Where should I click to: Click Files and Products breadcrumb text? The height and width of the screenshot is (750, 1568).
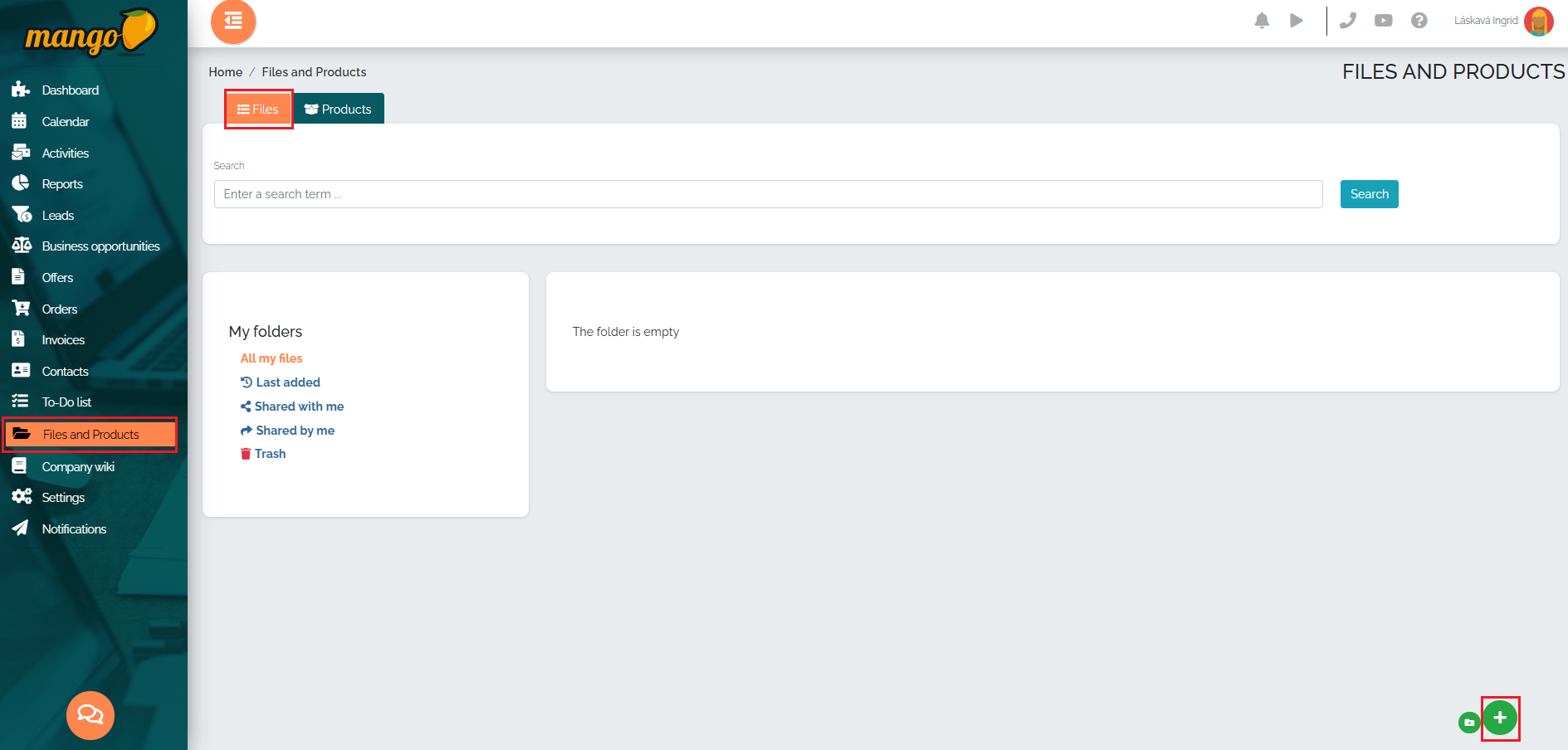click(x=314, y=72)
